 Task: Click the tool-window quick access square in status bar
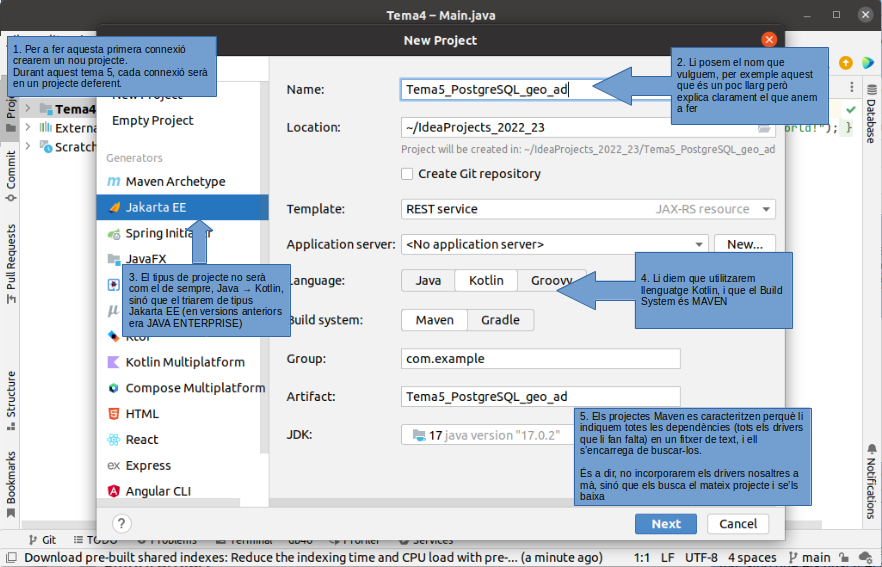[x=11, y=557]
